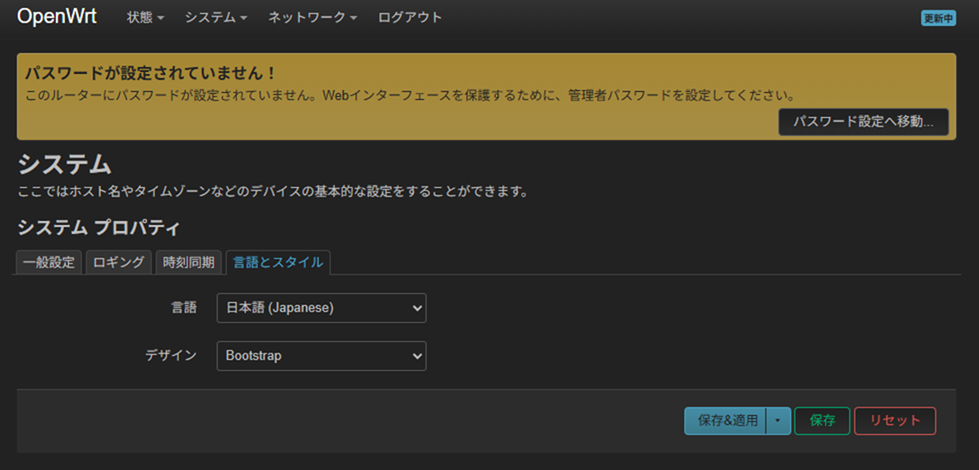The image size is (979, 470).
Task: Click the システム プロパティ section heading
Action: pos(99,227)
